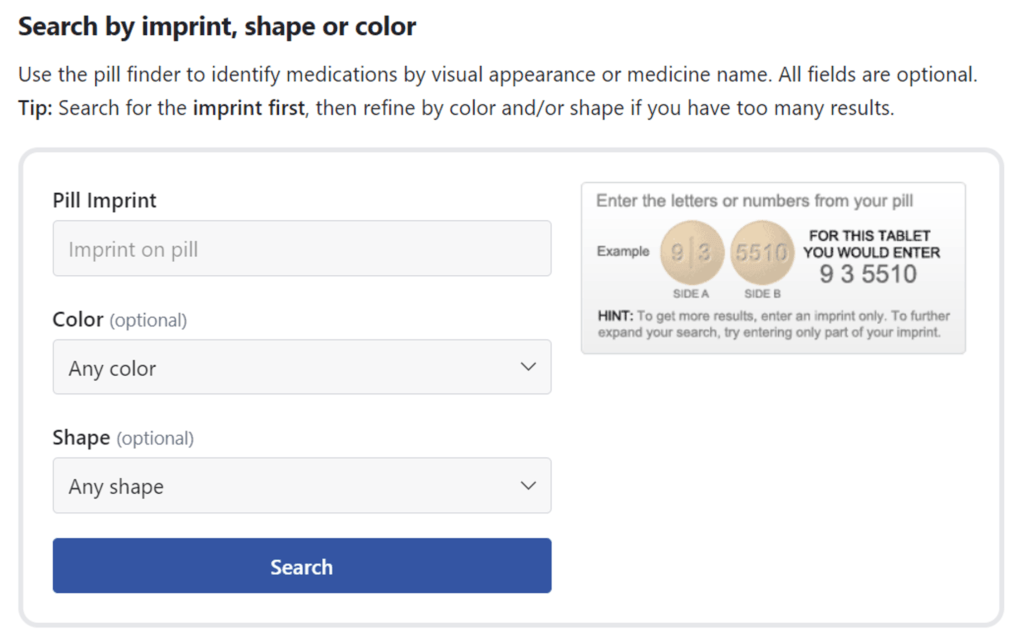Click the Any color chevron arrow

click(528, 367)
